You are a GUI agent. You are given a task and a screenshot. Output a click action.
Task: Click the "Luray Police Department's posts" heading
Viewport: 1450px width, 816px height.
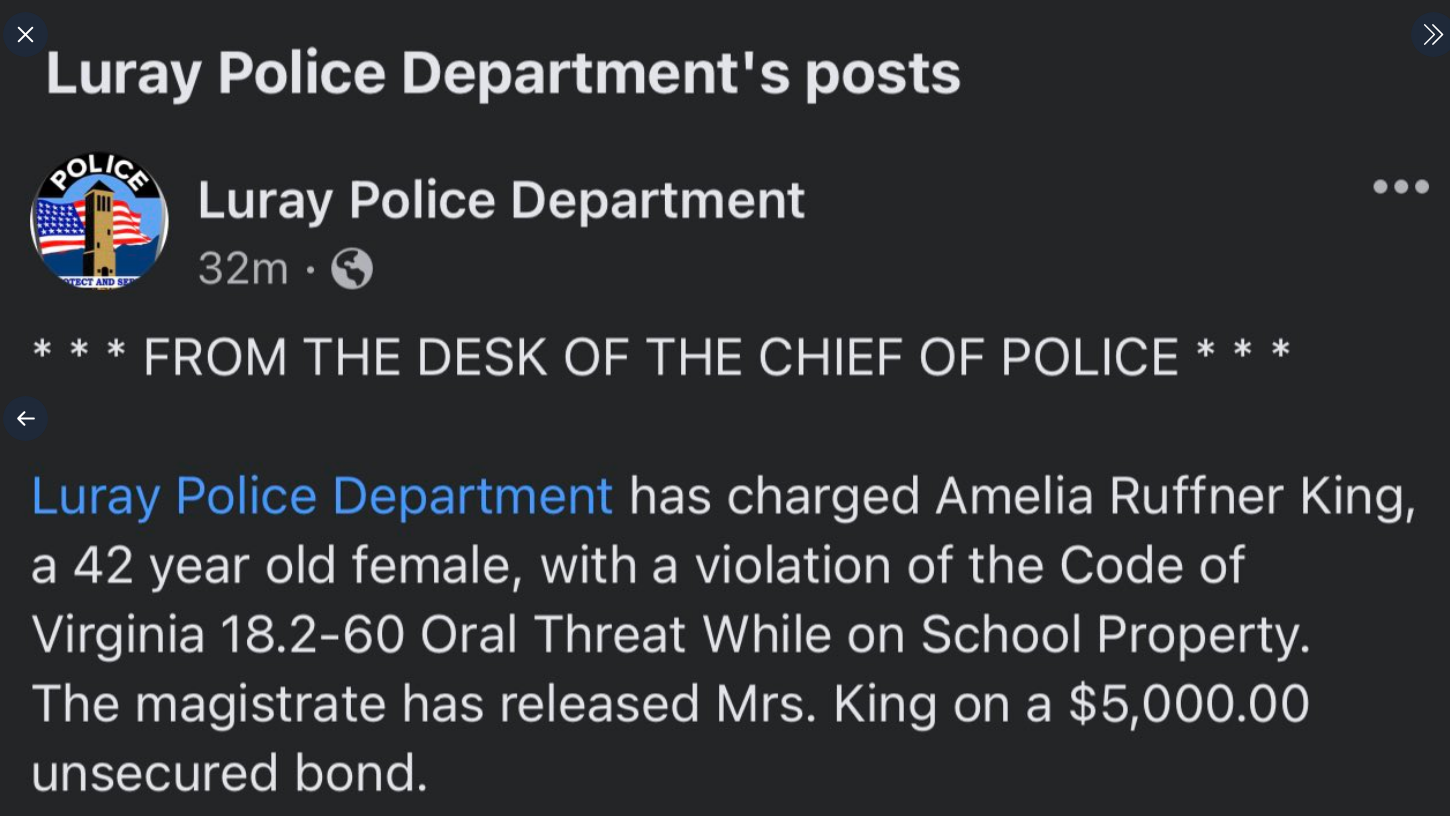(x=502, y=73)
